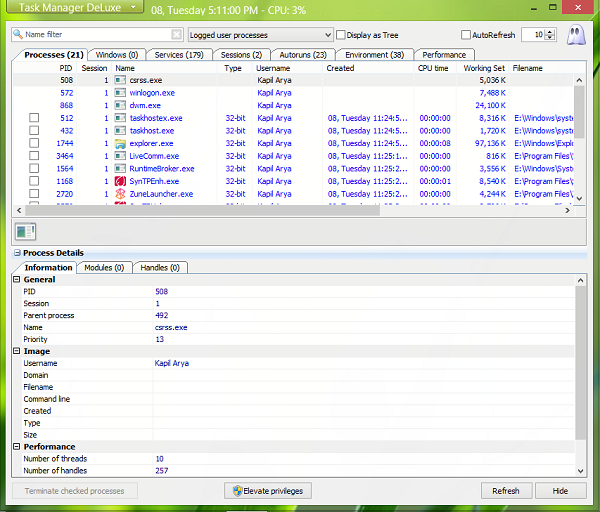Click csrss.exe process icon
Image resolution: width=600 pixels, height=512 pixels.
120,80
